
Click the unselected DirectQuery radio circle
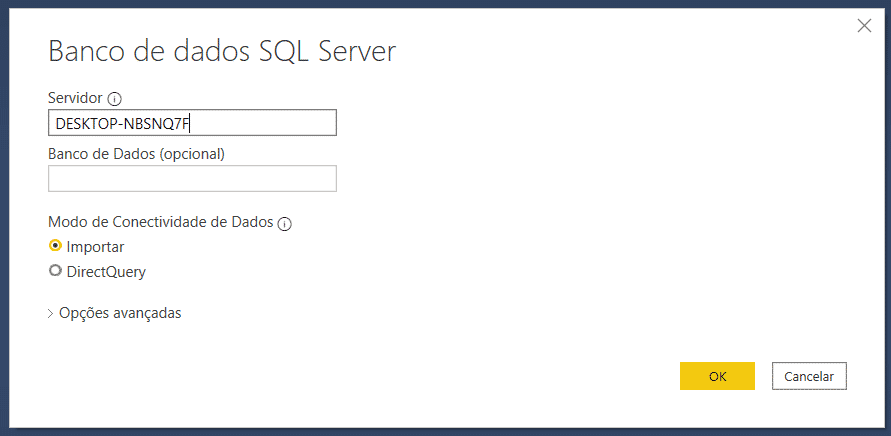55,270
